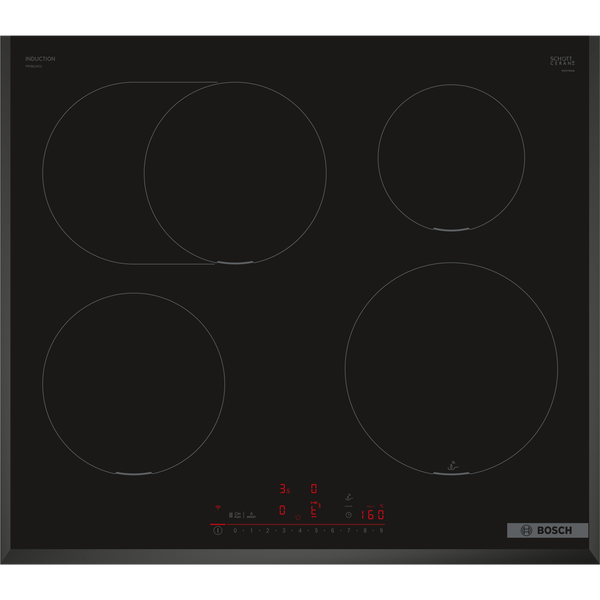
Task: Select the upper-left zone display showing 3
Action: click(285, 489)
